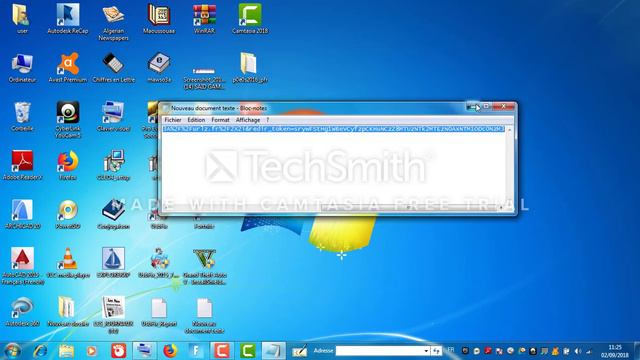
Task: Select the Conjugaison book desktop icon
Action: tap(113, 214)
